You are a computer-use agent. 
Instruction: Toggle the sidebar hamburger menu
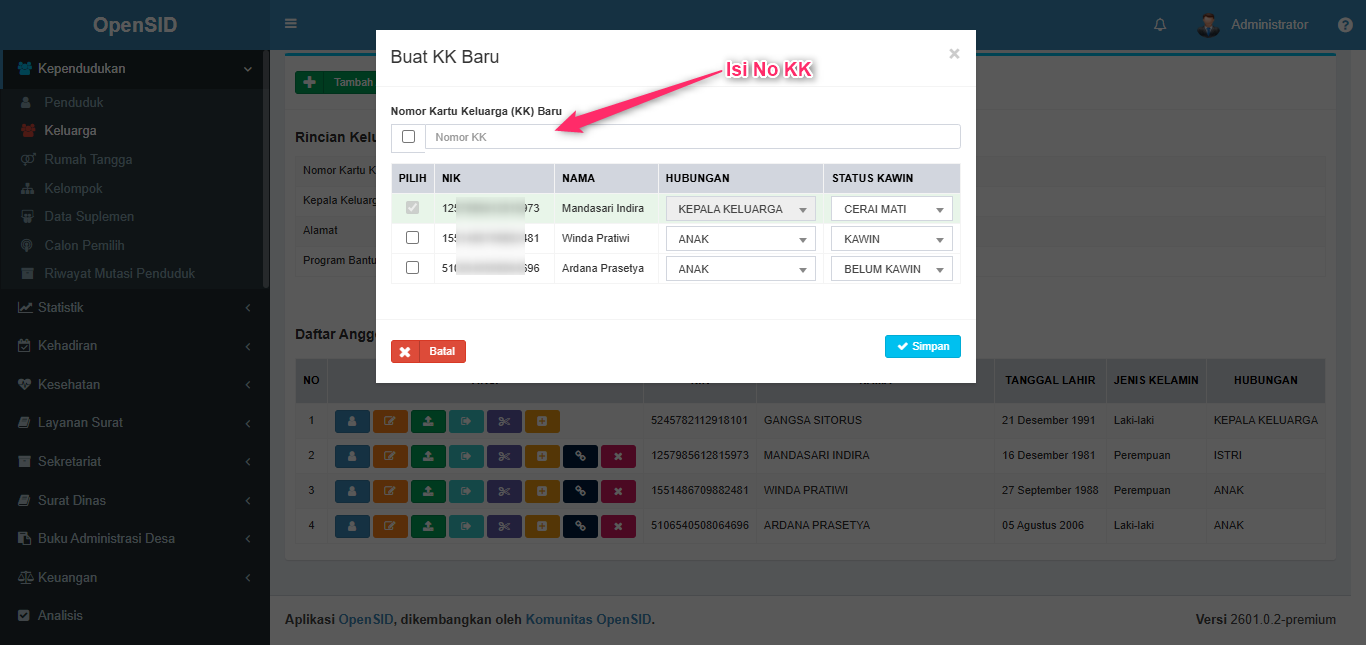pyautogui.click(x=291, y=24)
